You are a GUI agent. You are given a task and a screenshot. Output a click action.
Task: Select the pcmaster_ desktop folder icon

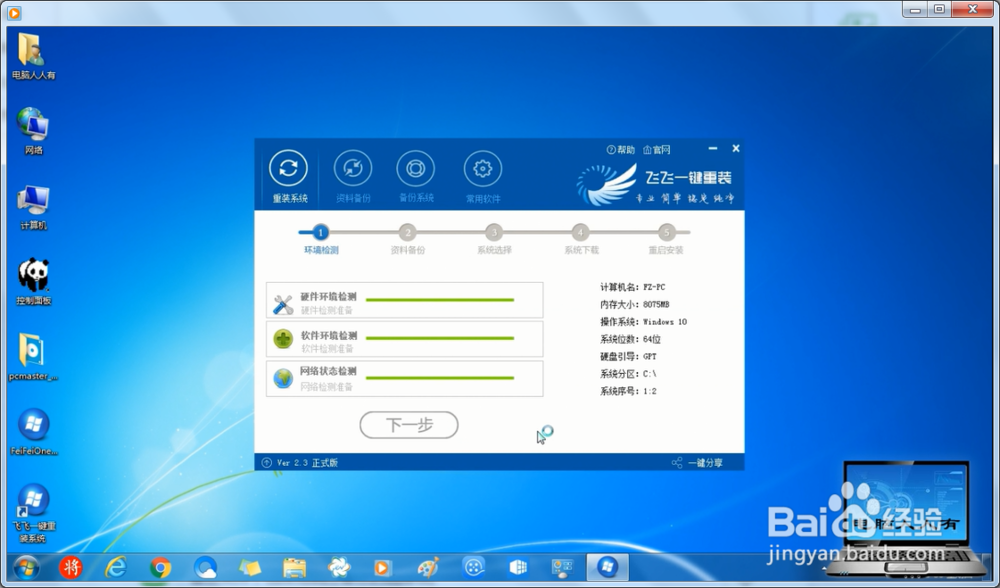tap(33, 357)
